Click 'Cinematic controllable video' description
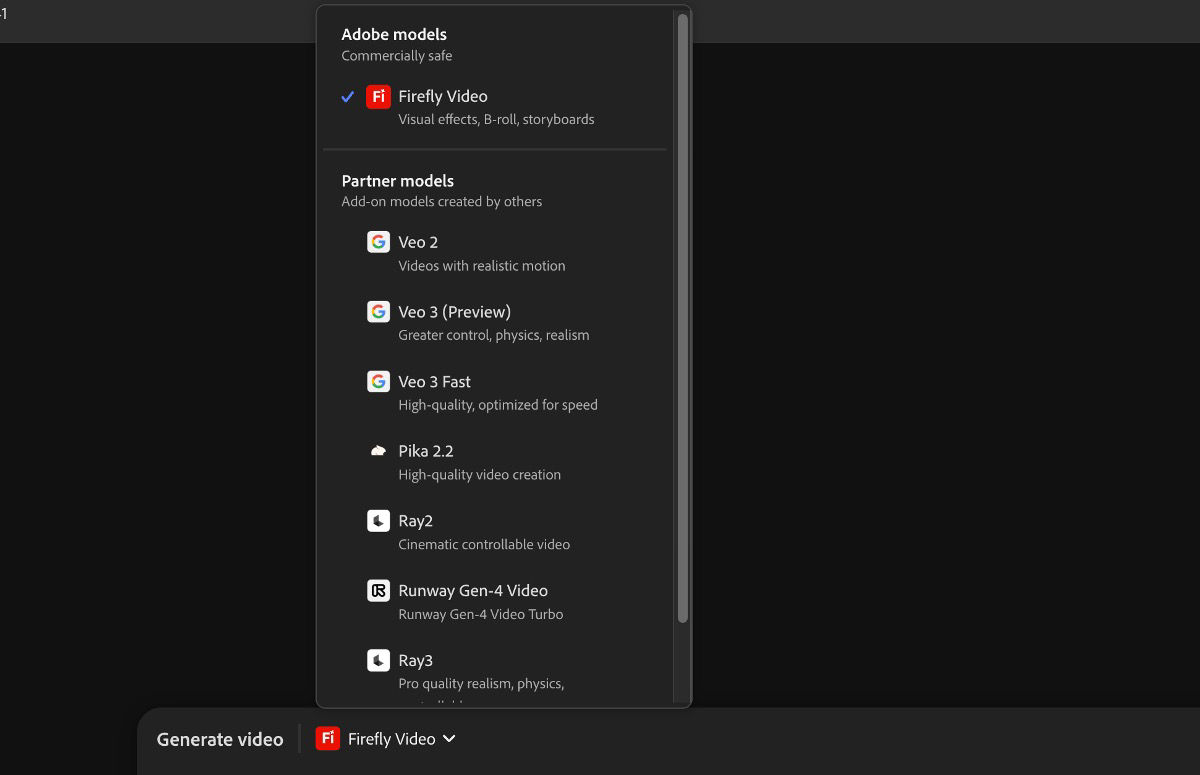 point(484,545)
